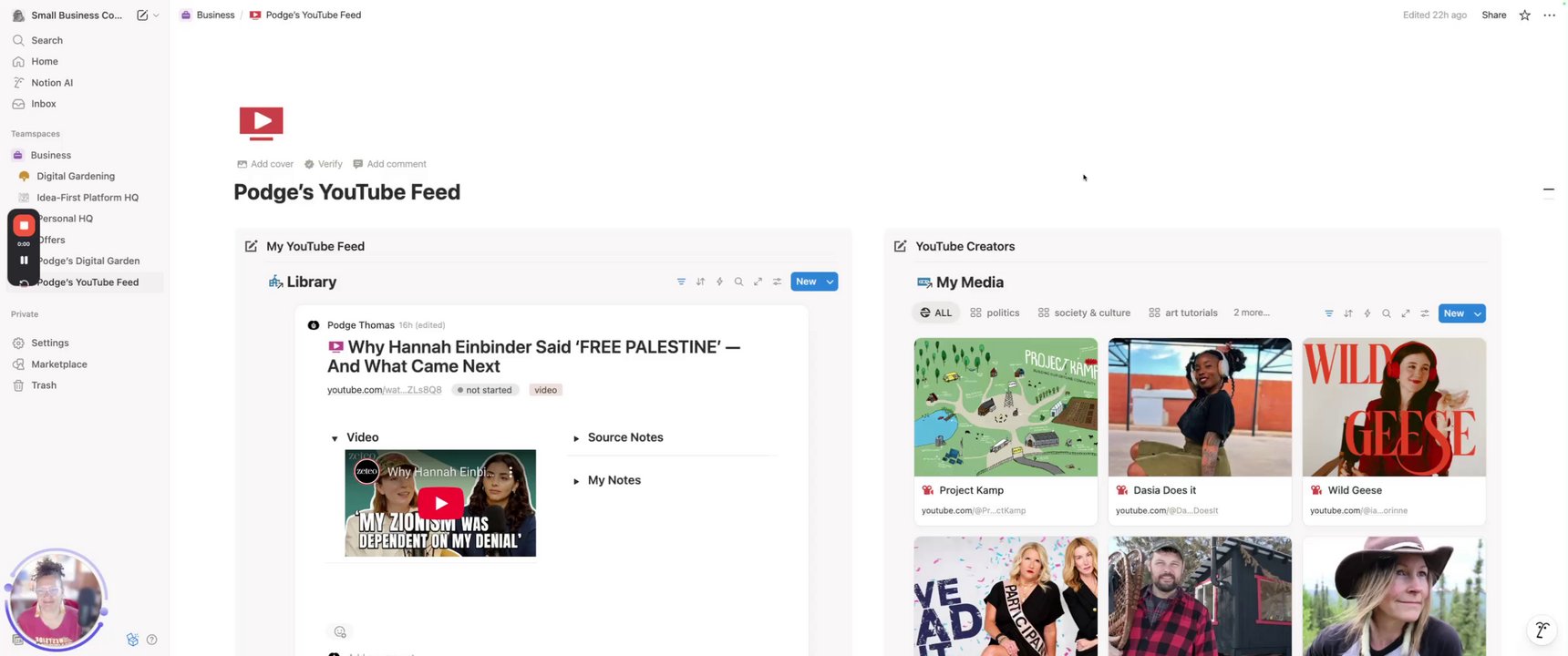The width and height of the screenshot is (1568, 656).
Task: Open embedded video three-dot options
Action: 511,472
